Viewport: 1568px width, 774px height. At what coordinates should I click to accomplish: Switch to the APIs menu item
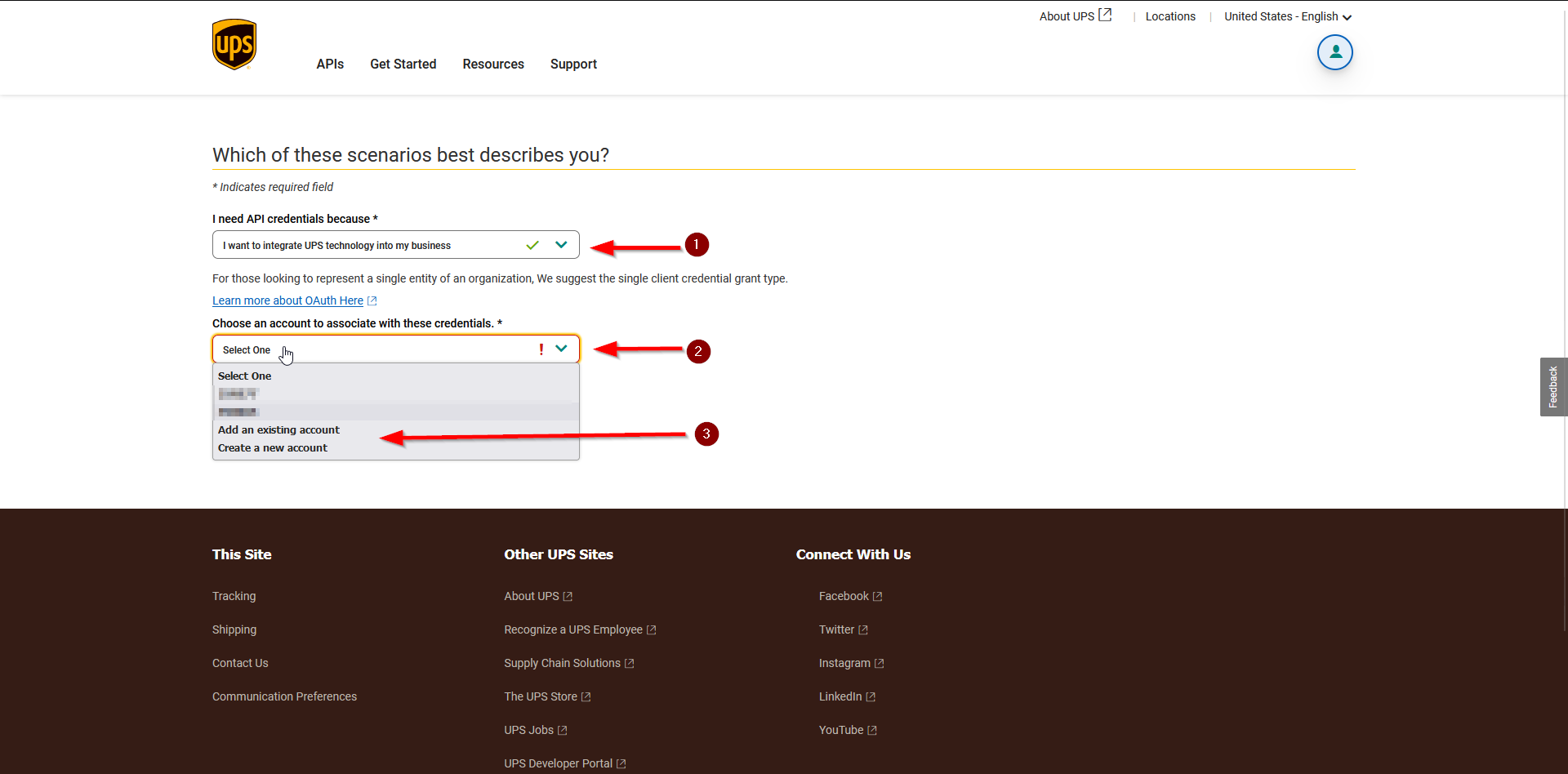click(x=330, y=64)
